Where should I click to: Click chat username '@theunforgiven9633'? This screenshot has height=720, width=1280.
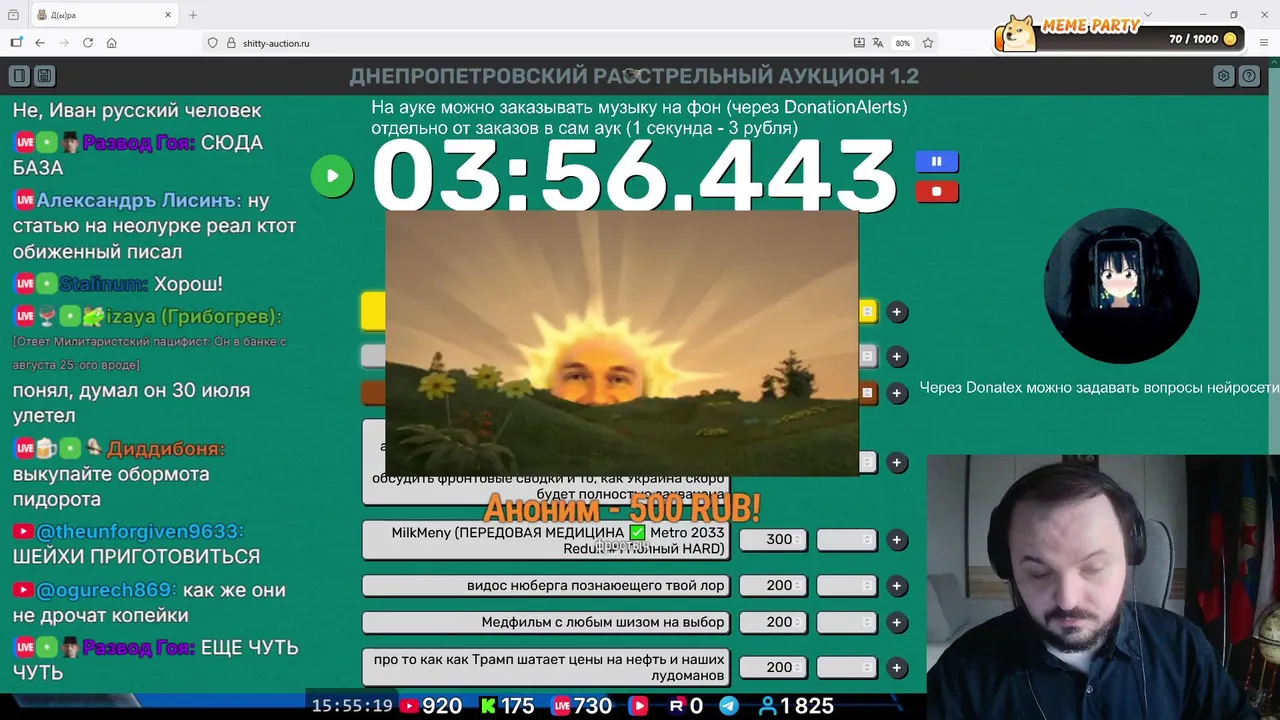140,532
